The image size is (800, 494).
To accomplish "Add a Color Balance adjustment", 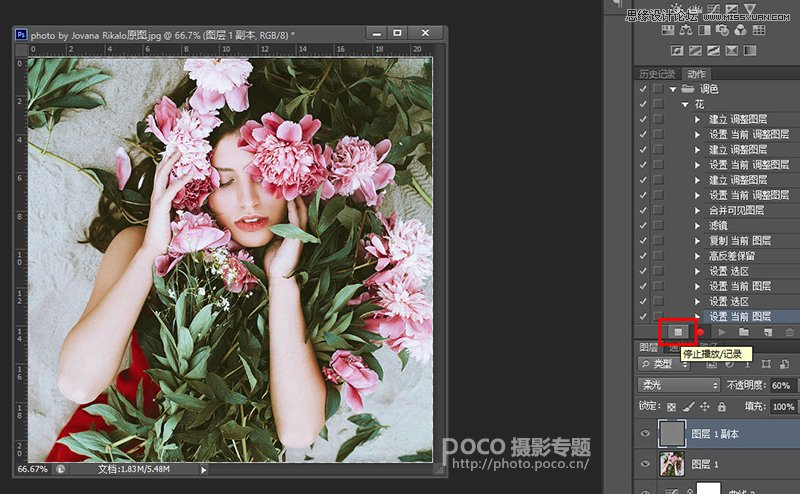I will 686,30.
